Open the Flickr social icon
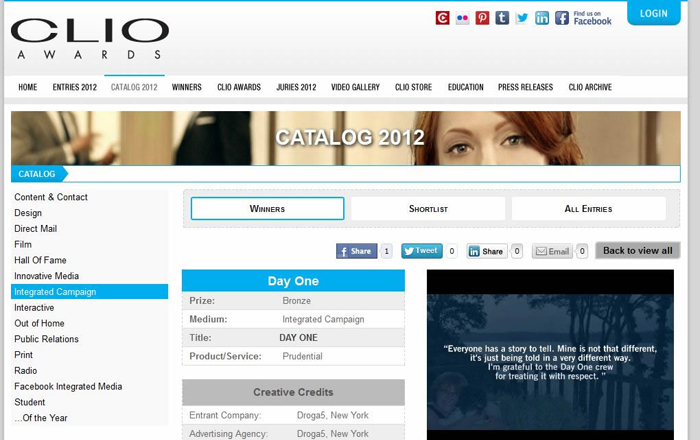Image resolution: width=700 pixels, height=440 pixels. (x=462, y=18)
